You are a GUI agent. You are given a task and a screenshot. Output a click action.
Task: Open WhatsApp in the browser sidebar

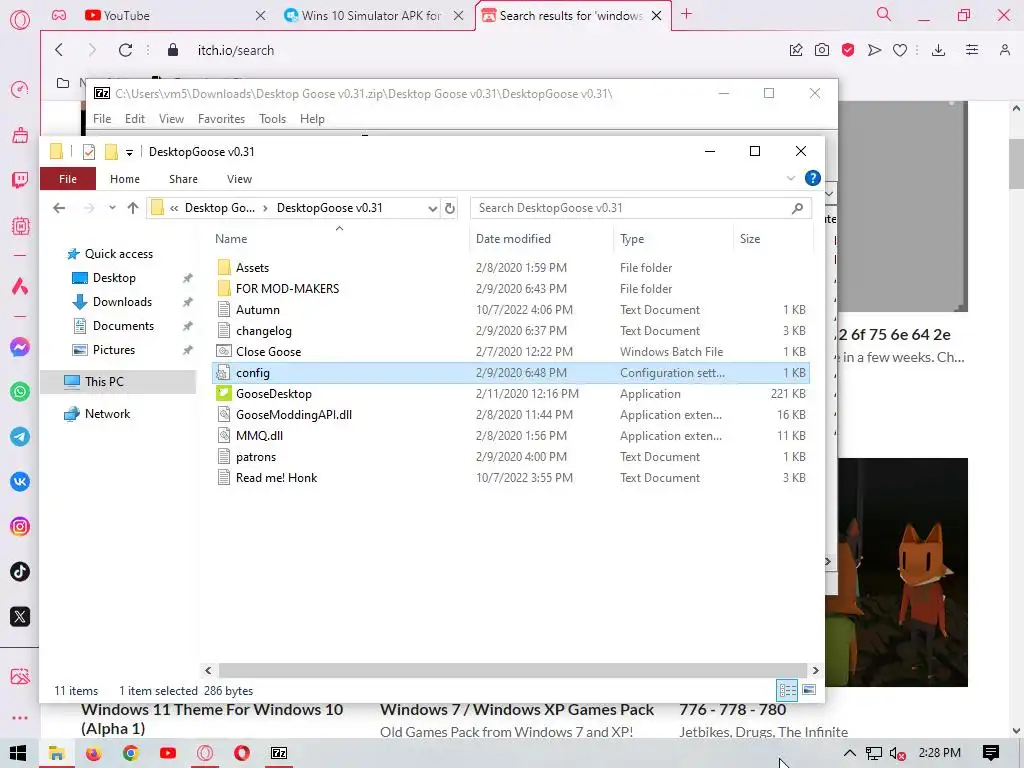[20, 392]
